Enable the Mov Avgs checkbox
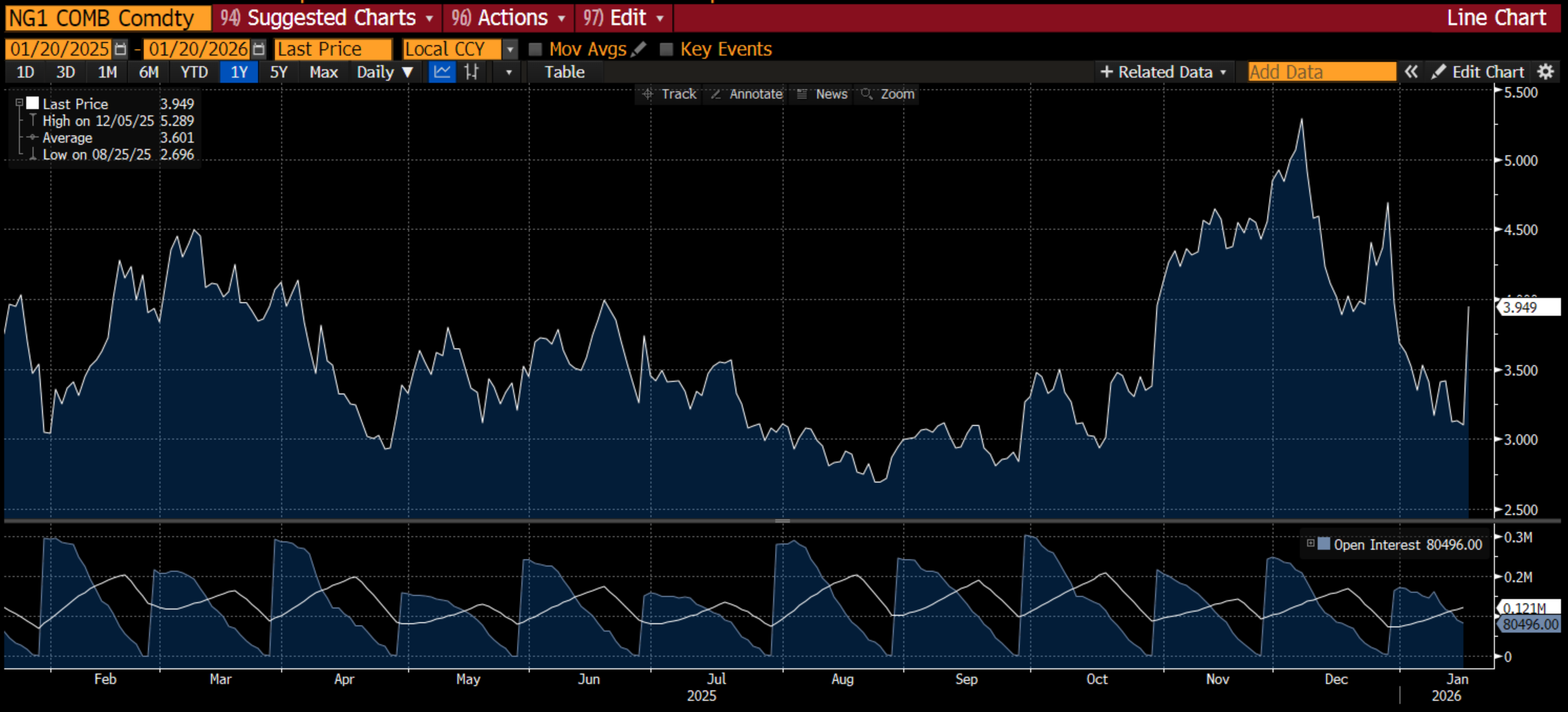Screen dimensions: 1568x712 (x=536, y=49)
